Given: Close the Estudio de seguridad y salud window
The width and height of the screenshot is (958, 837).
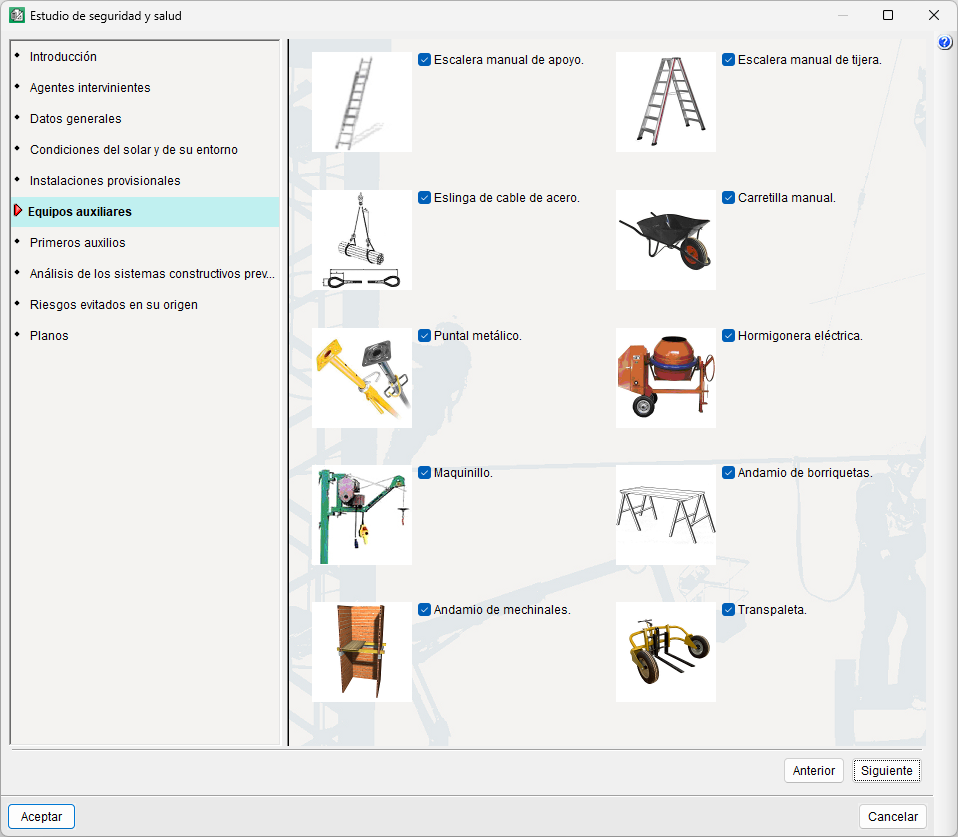Looking at the screenshot, I should 934,15.
